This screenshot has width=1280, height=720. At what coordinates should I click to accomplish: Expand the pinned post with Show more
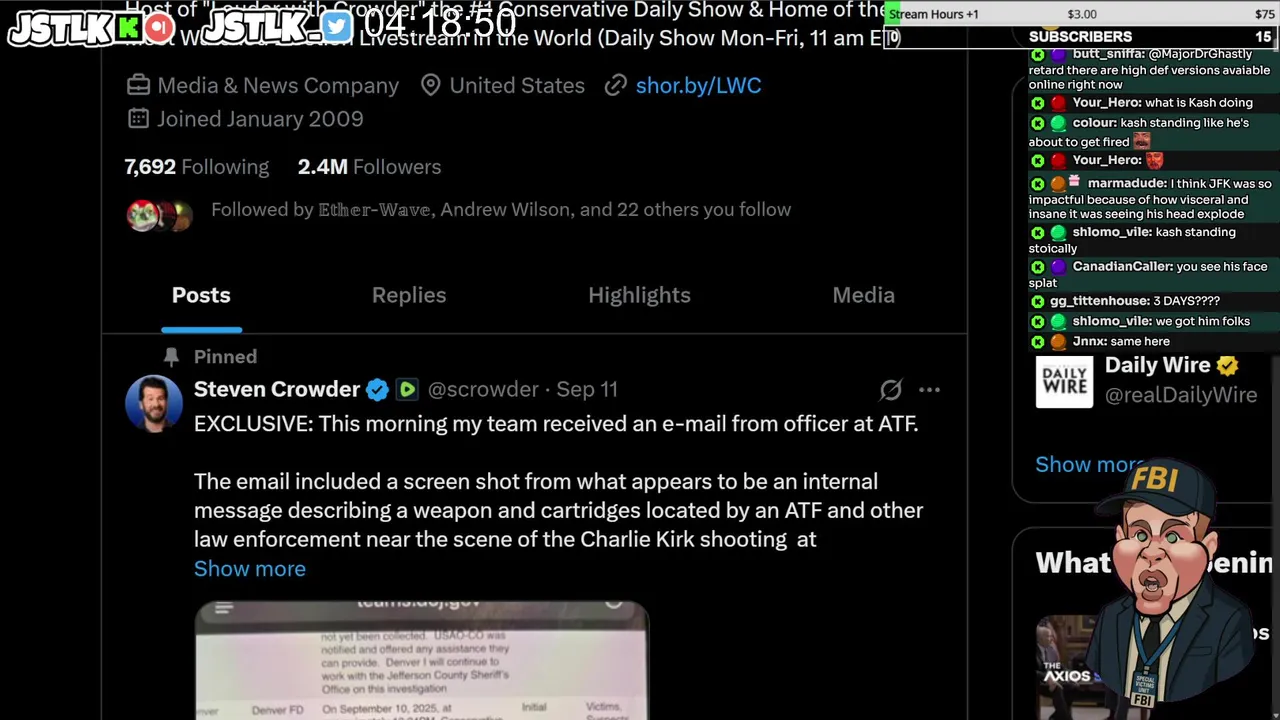tap(250, 569)
